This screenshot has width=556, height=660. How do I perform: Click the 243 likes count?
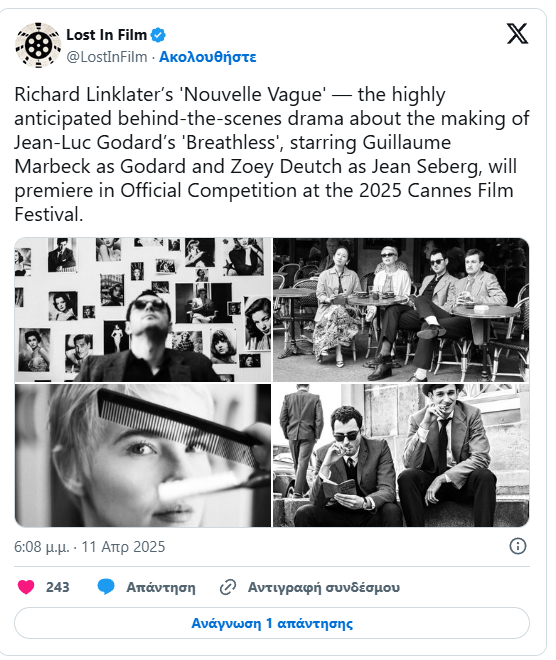[58, 587]
